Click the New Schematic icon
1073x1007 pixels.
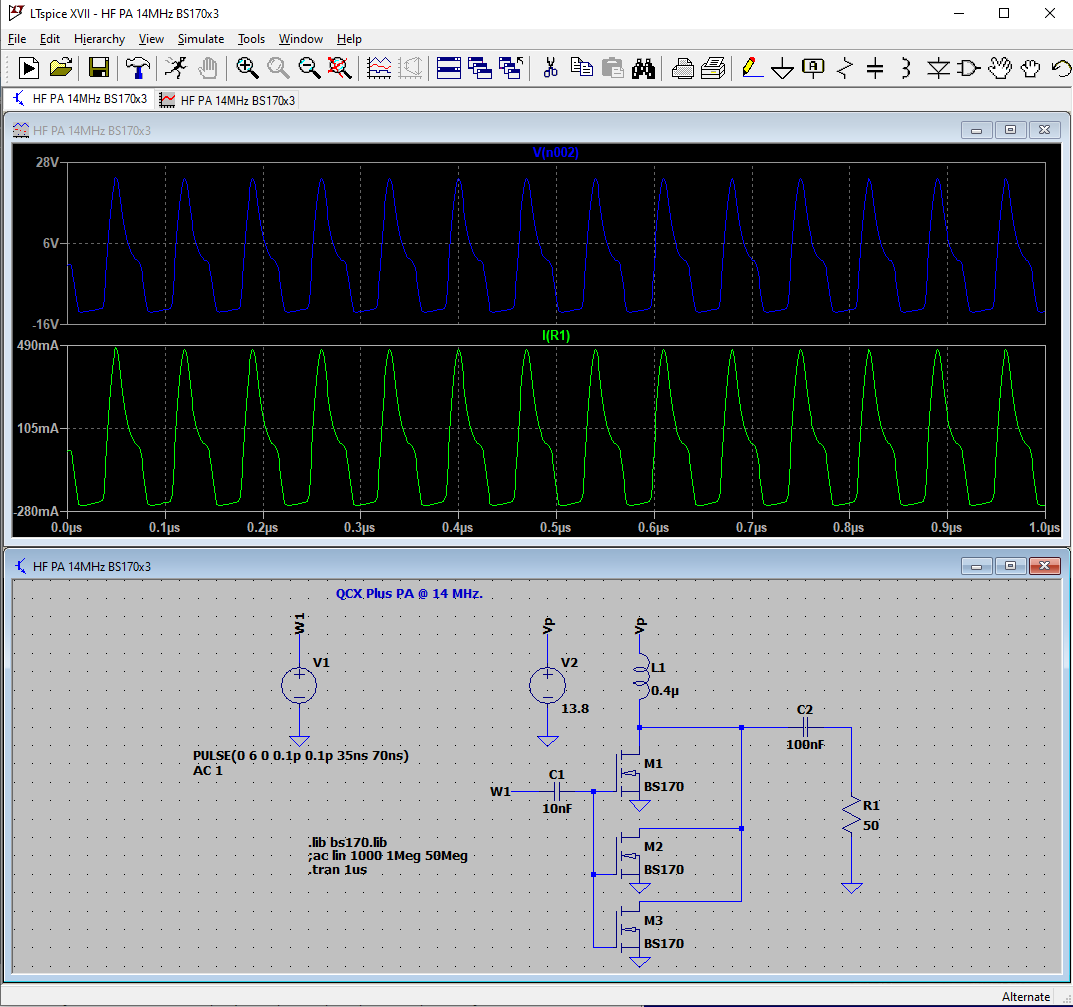pyautogui.click(x=29, y=68)
